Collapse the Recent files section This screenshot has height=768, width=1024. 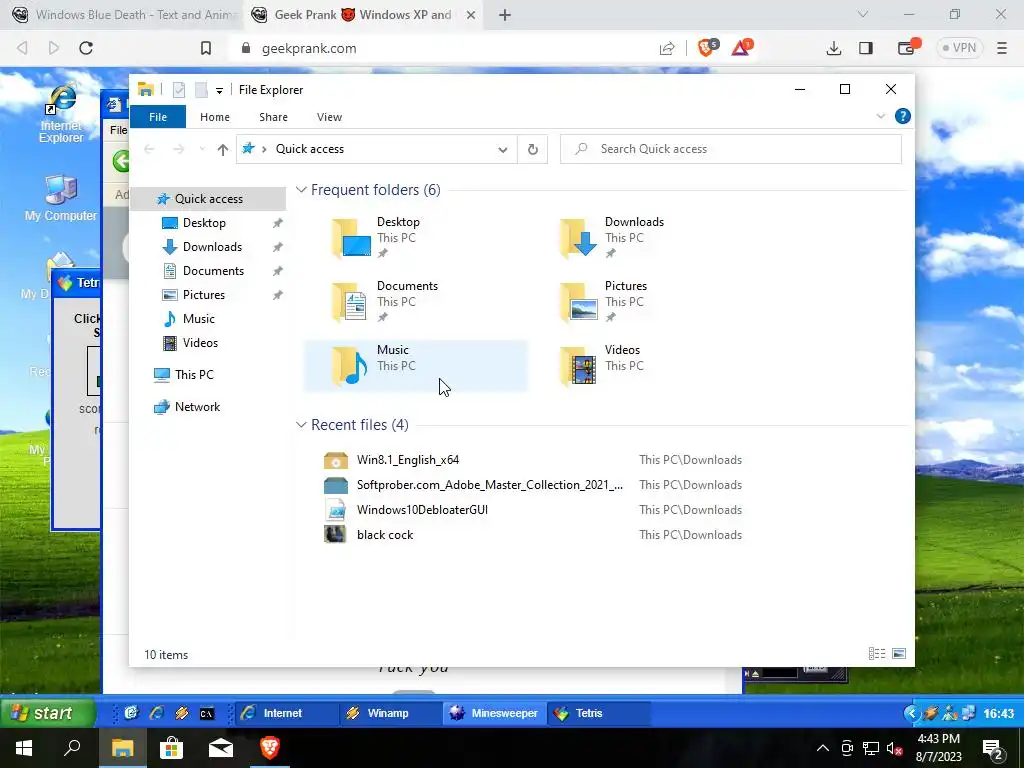pyautogui.click(x=301, y=425)
